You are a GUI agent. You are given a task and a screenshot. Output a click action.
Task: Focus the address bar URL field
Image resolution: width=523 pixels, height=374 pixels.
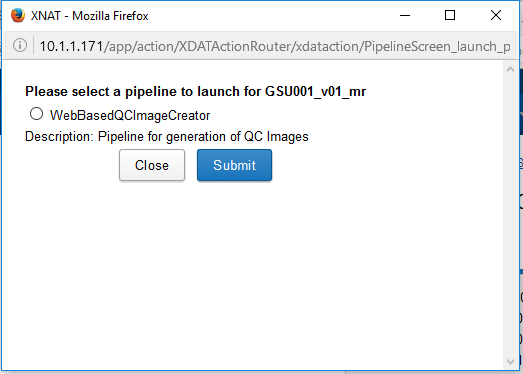click(x=275, y=46)
